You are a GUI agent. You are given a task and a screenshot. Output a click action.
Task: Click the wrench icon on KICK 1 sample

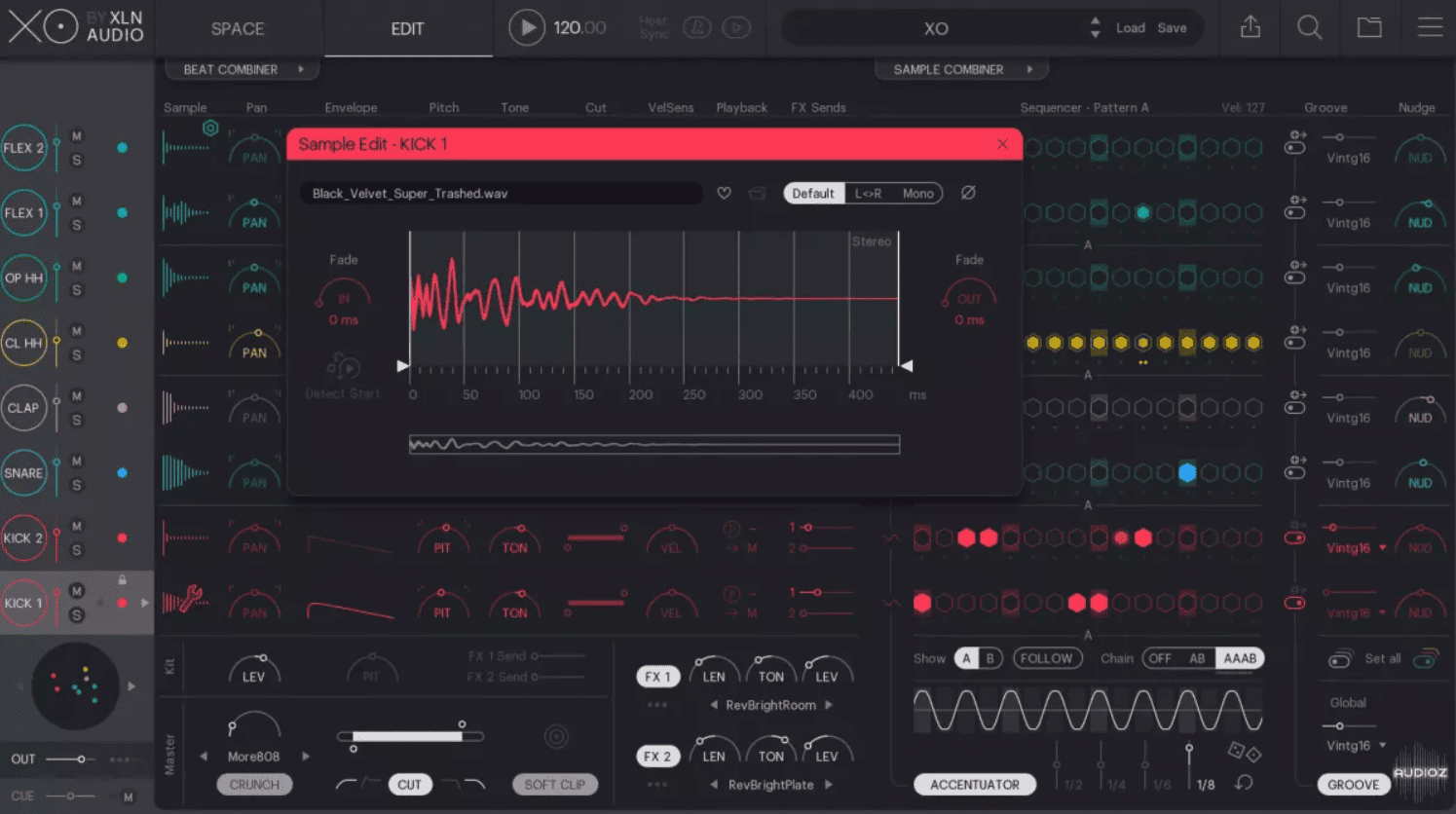tap(191, 598)
